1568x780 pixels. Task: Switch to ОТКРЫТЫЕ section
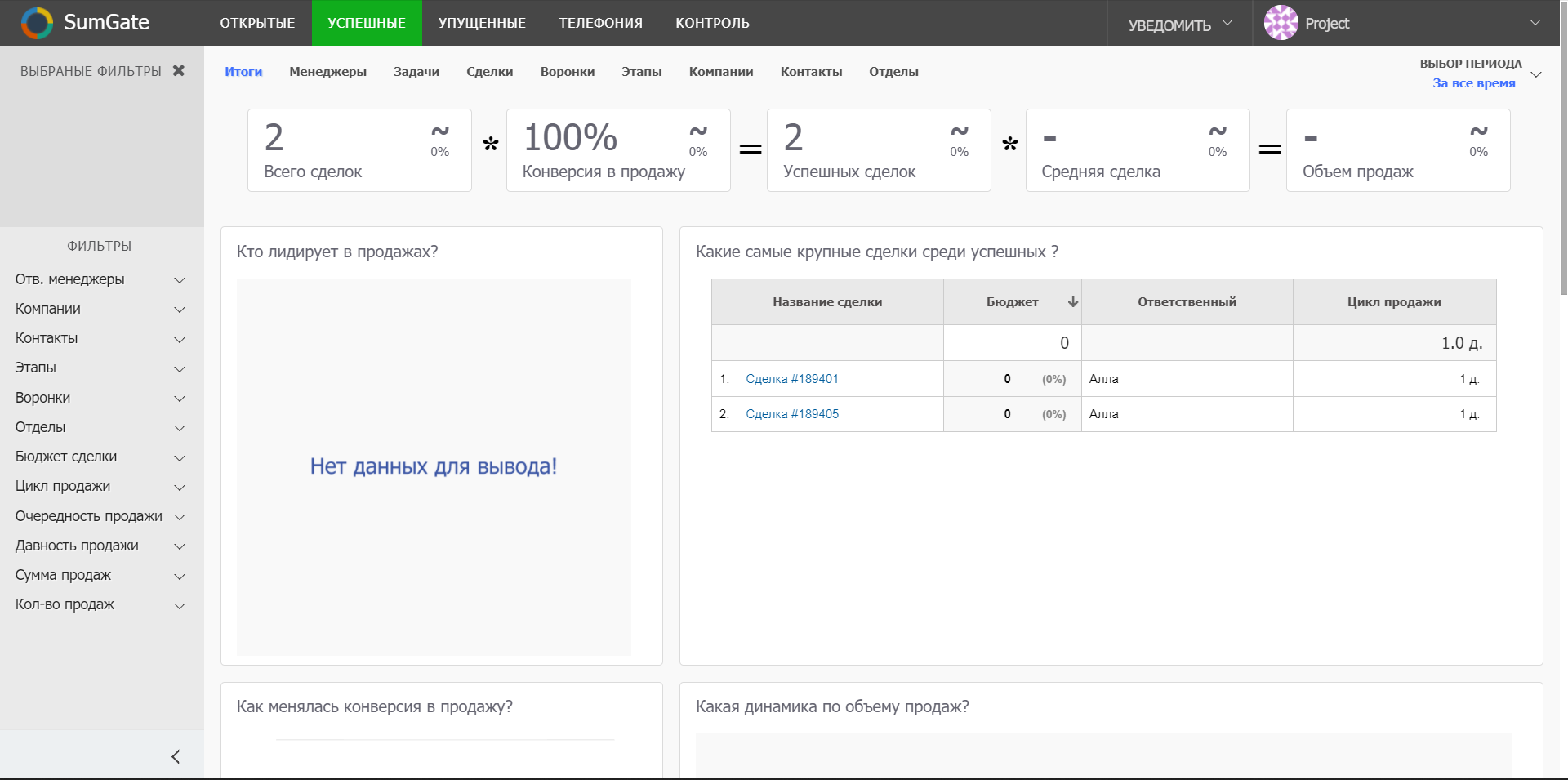(x=257, y=23)
